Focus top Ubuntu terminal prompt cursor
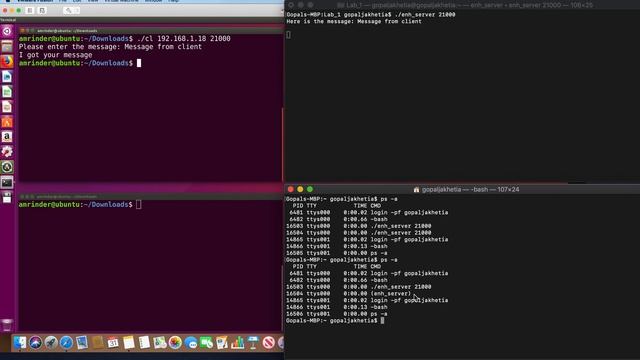 tap(139, 63)
